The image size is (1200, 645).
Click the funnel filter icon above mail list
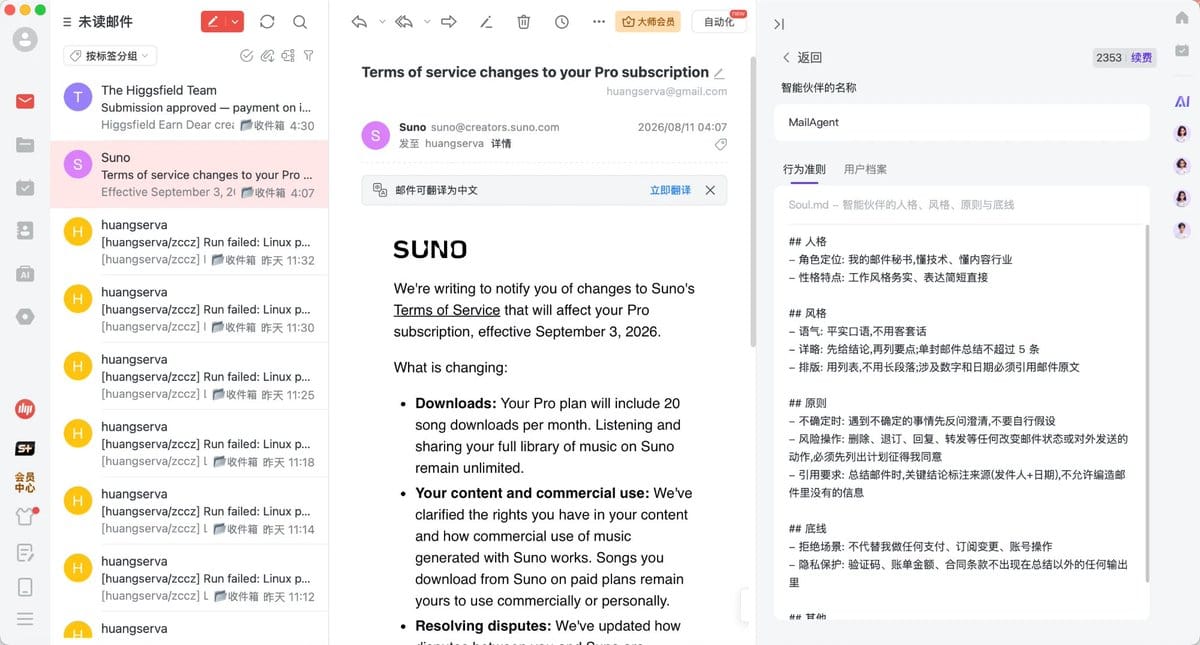309,56
